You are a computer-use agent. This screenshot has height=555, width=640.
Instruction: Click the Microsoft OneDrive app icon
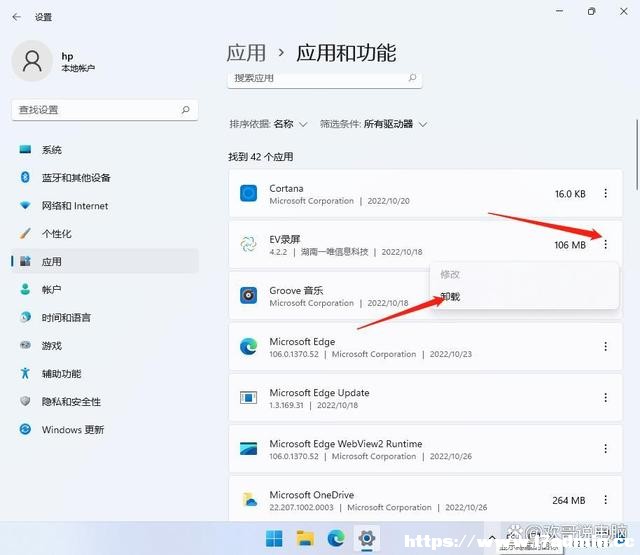(248, 500)
